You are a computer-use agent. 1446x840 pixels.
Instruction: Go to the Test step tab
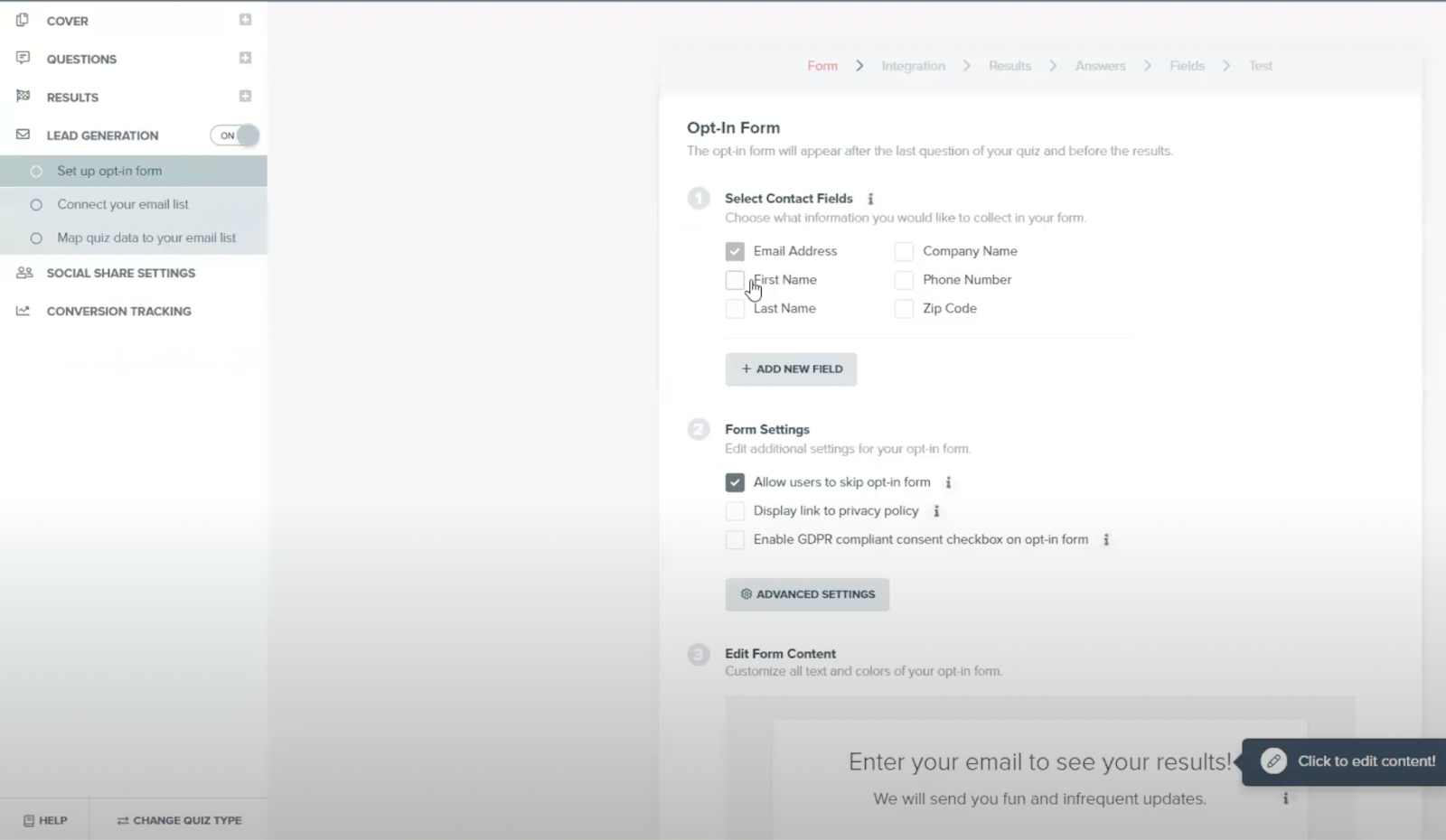pos(1260,66)
